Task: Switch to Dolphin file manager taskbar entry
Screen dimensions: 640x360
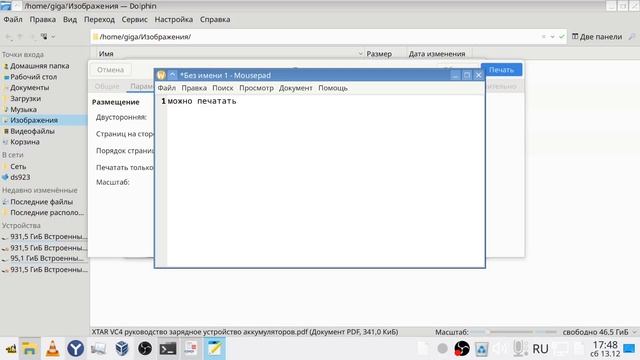Action: [29, 349]
